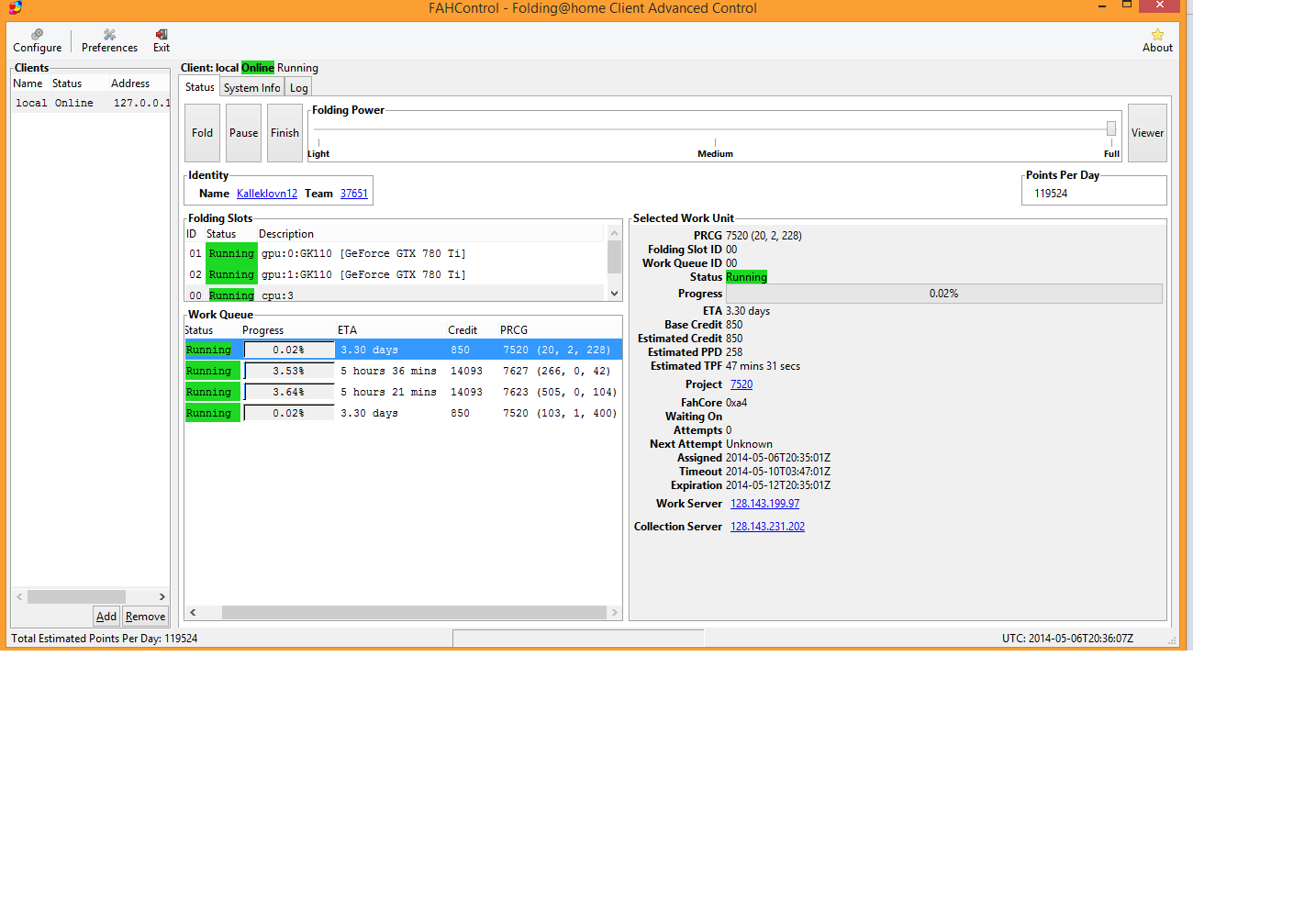
Task: Click the Pause button
Action: coord(243,133)
